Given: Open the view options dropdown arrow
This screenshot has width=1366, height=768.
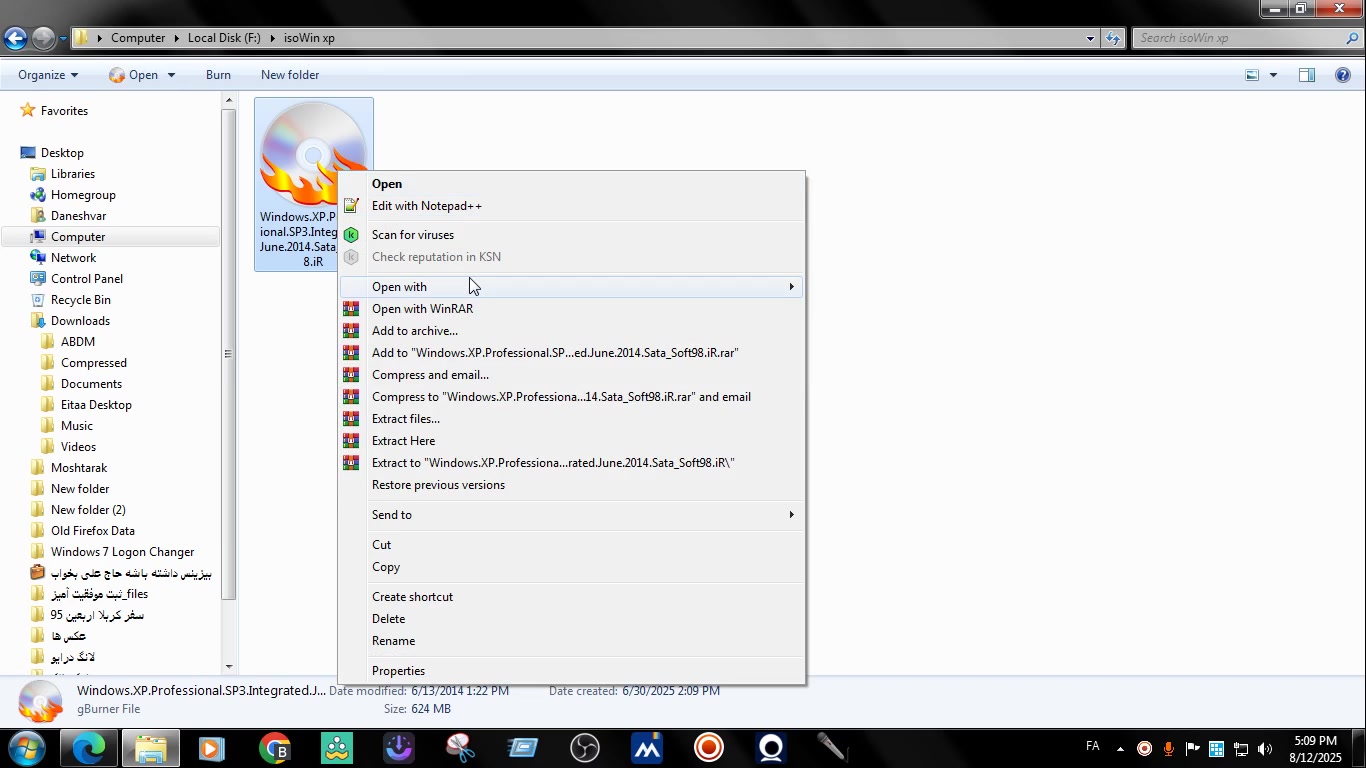Looking at the screenshot, I should click(x=1273, y=75).
